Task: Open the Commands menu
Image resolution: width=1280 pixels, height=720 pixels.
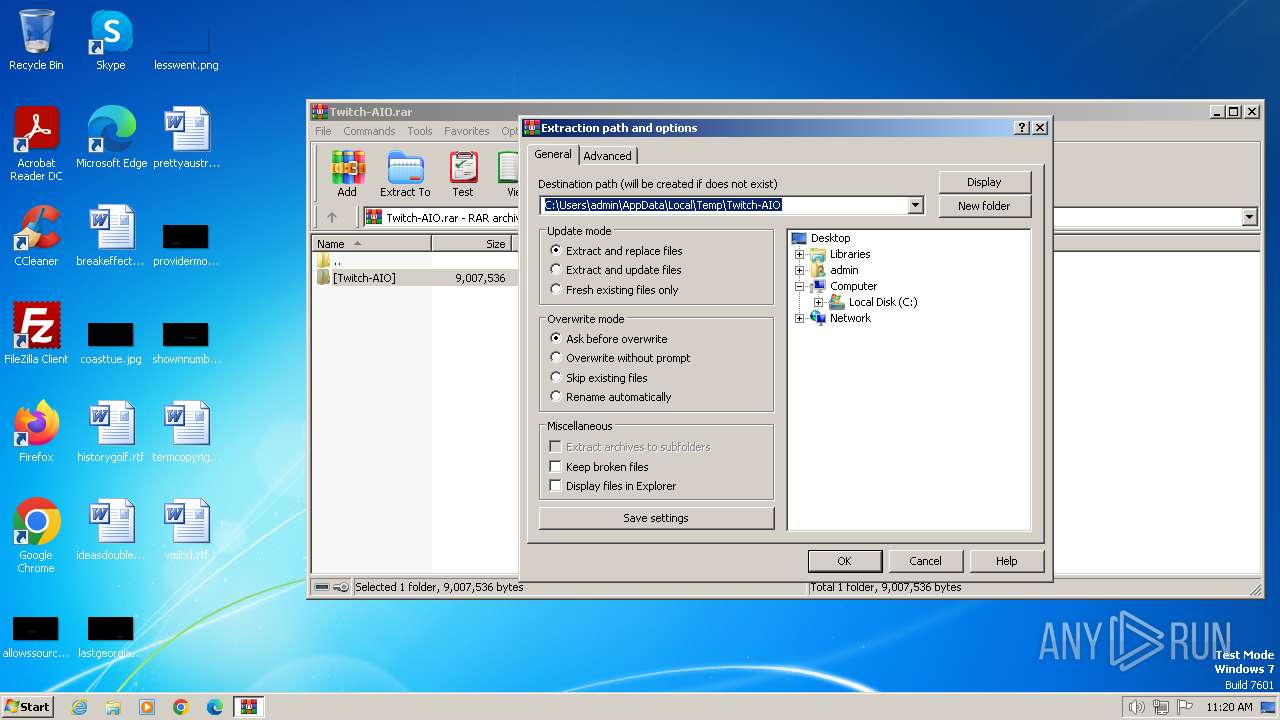Action: [x=369, y=131]
